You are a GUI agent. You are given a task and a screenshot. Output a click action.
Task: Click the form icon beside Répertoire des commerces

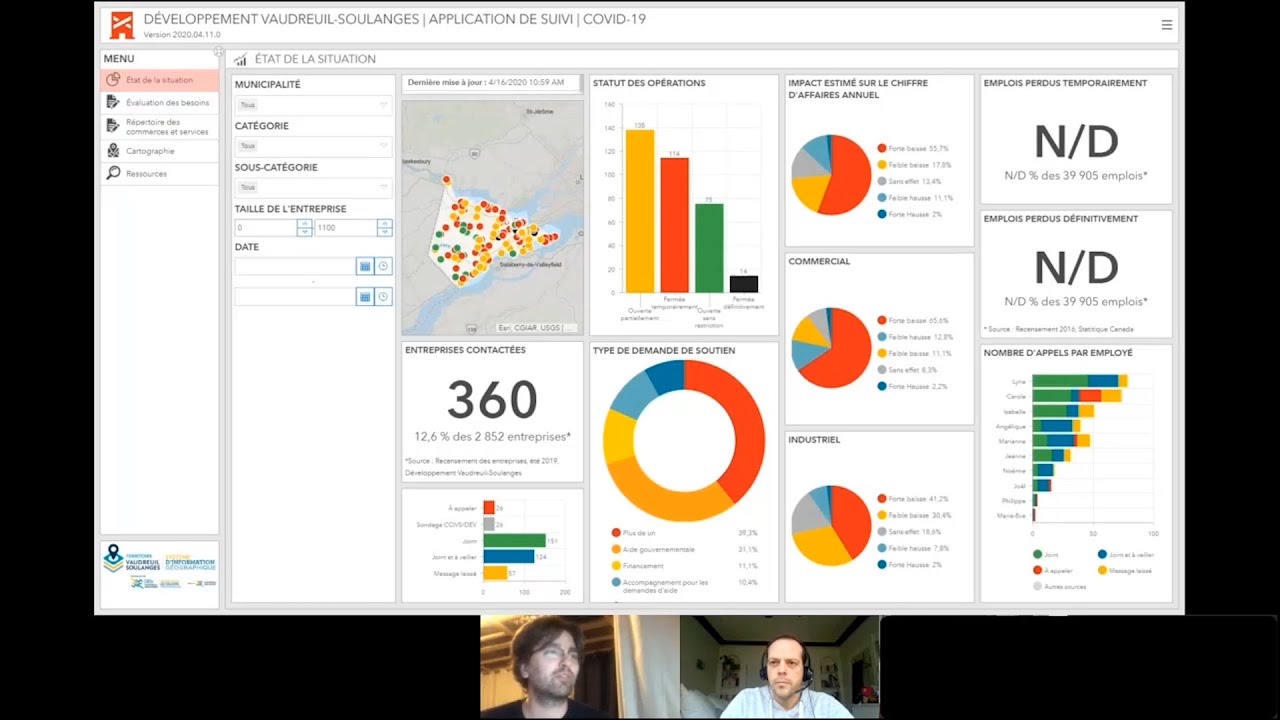coord(113,127)
